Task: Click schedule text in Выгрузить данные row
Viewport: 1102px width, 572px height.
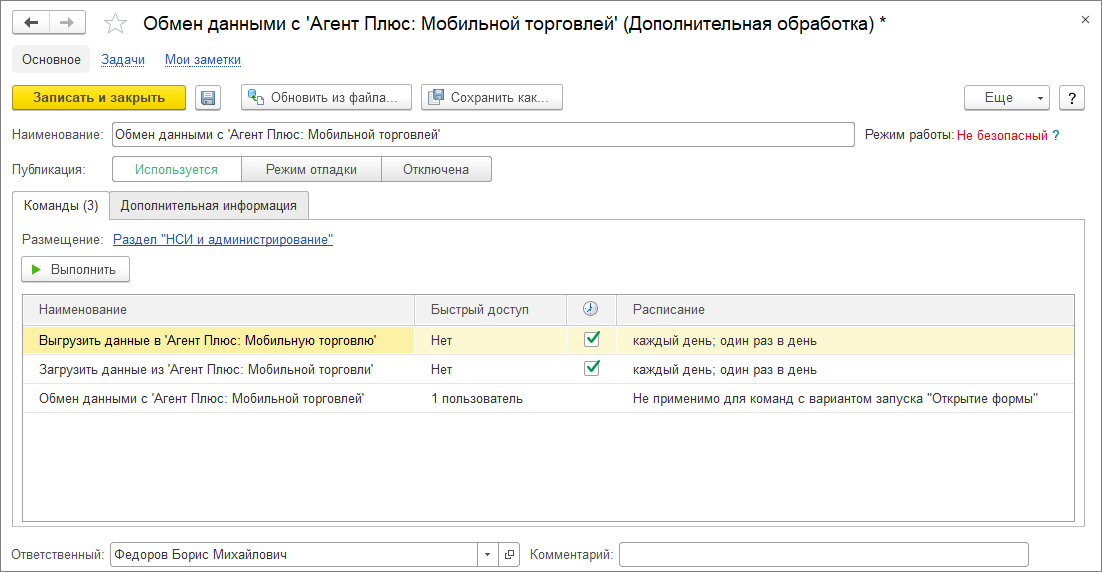Action: tap(725, 341)
